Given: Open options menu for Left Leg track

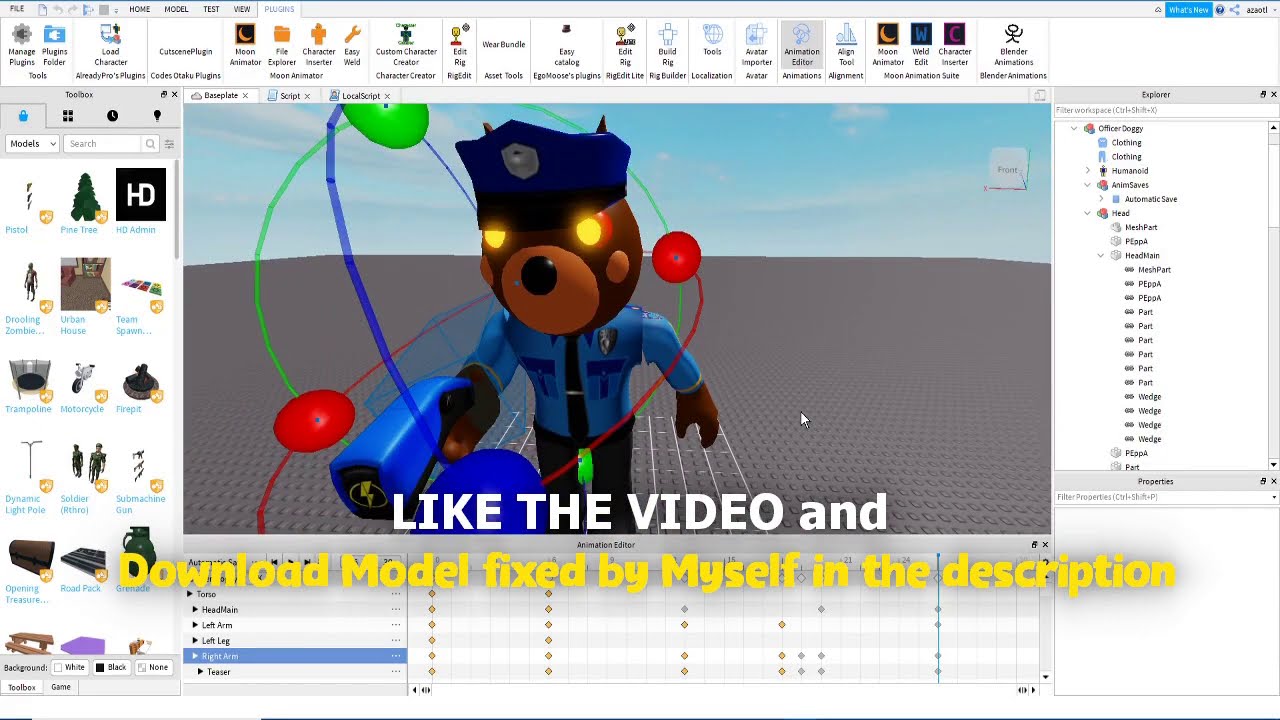Looking at the screenshot, I should pos(396,640).
